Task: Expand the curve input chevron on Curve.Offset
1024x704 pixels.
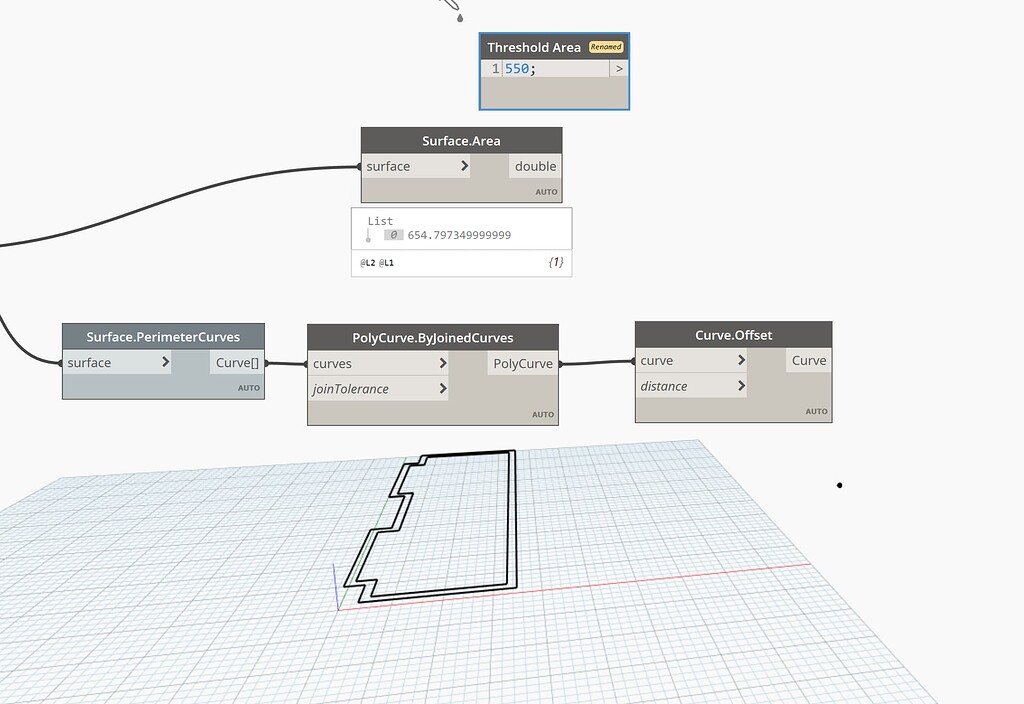Action: click(742, 360)
